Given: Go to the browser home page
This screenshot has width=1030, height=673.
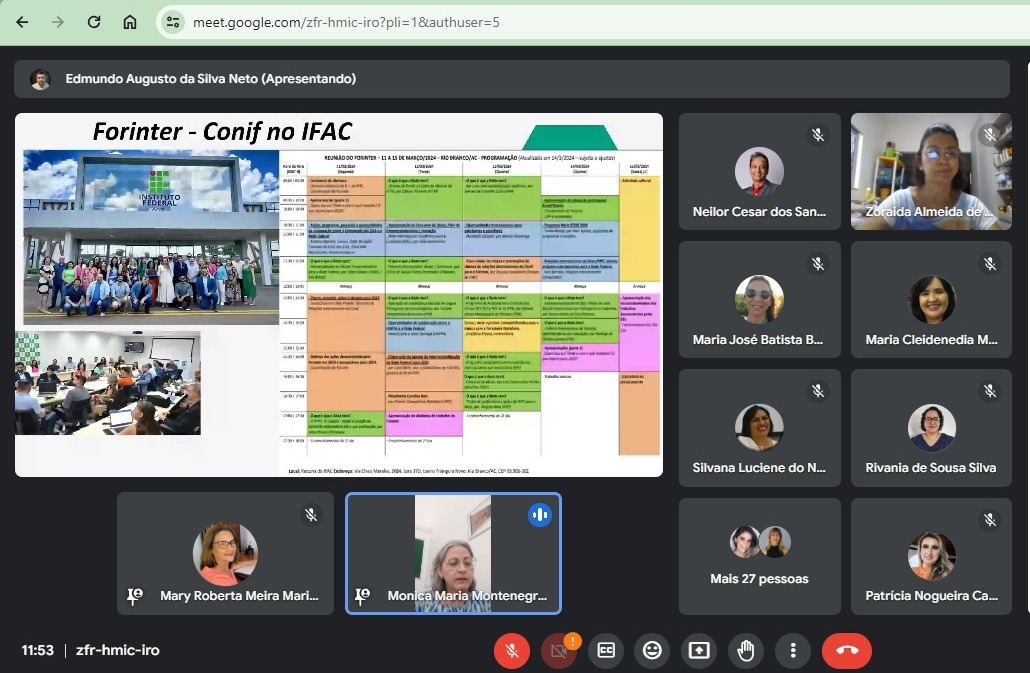Looking at the screenshot, I should (x=130, y=22).
